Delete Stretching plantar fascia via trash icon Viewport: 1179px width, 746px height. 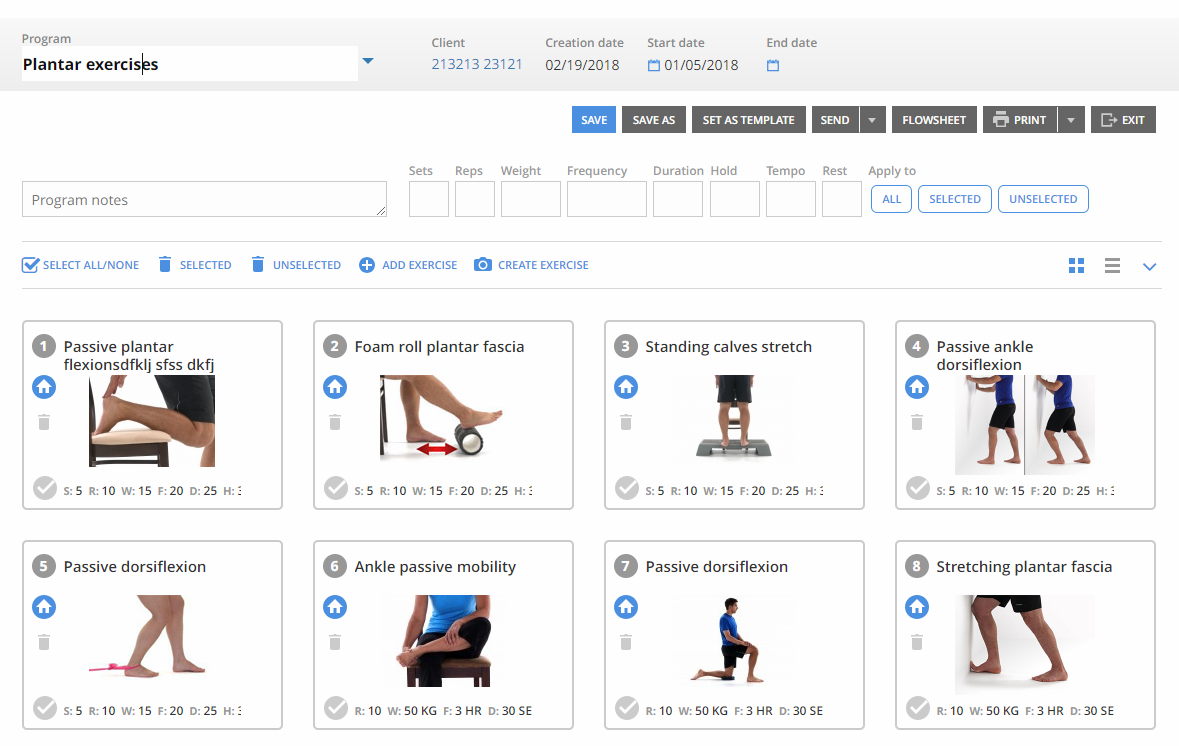[x=917, y=642]
